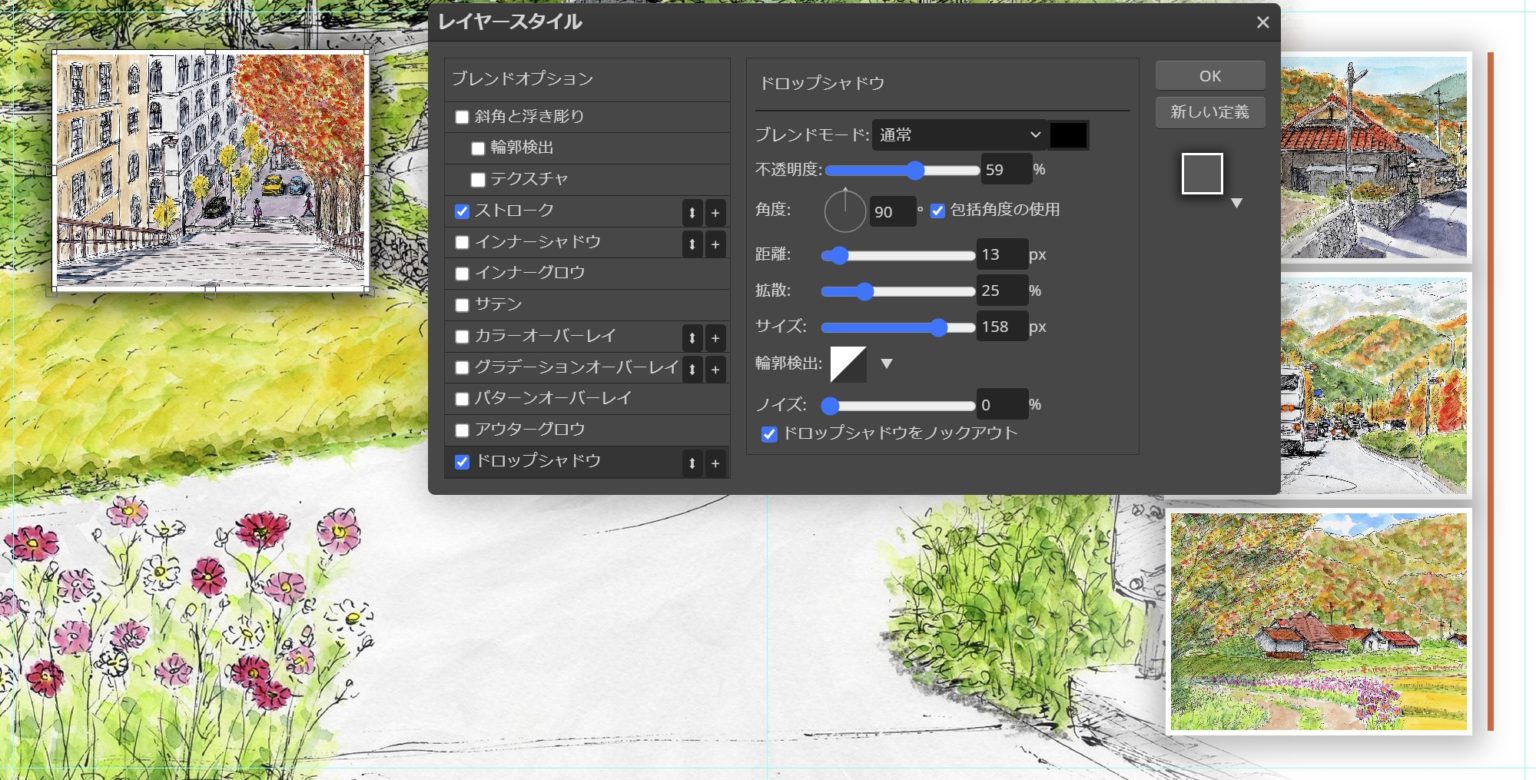Click the reorder arrows beside Gradient Overlay
The height and width of the screenshot is (780, 1536).
(693, 369)
